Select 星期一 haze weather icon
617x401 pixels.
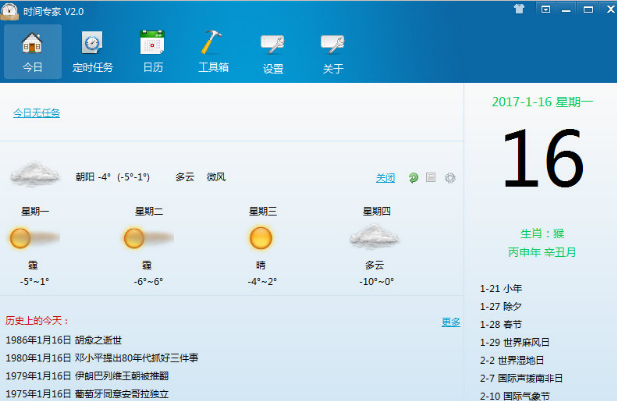(35, 238)
